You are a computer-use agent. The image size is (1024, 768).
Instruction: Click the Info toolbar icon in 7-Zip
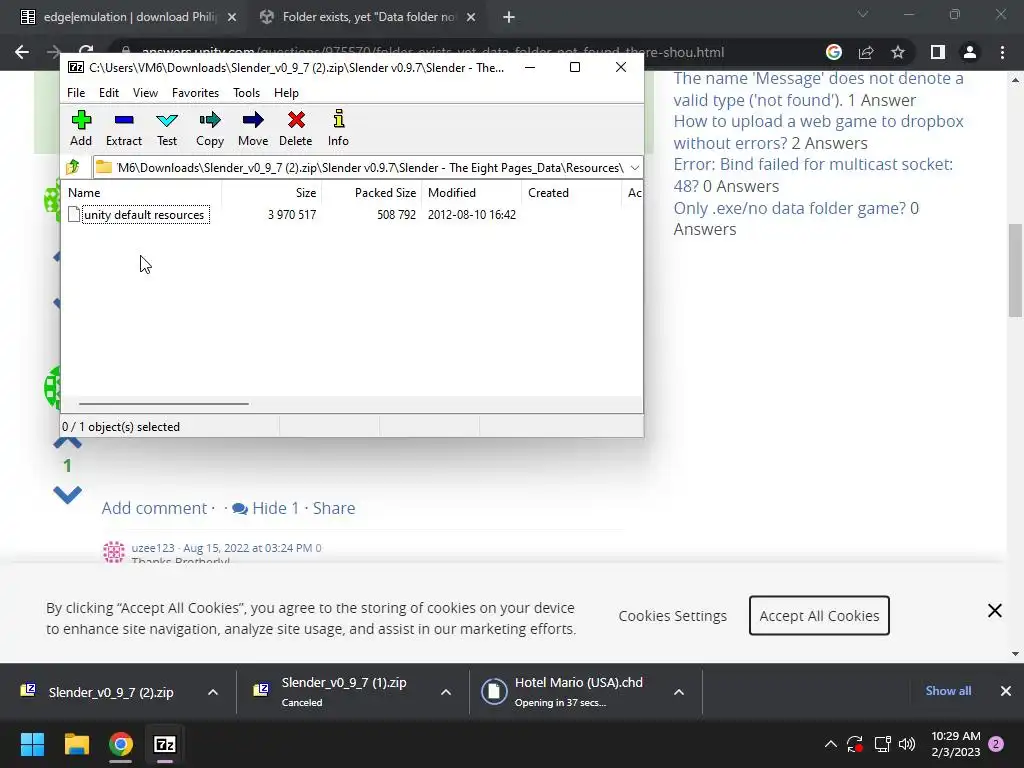[x=338, y=128]
